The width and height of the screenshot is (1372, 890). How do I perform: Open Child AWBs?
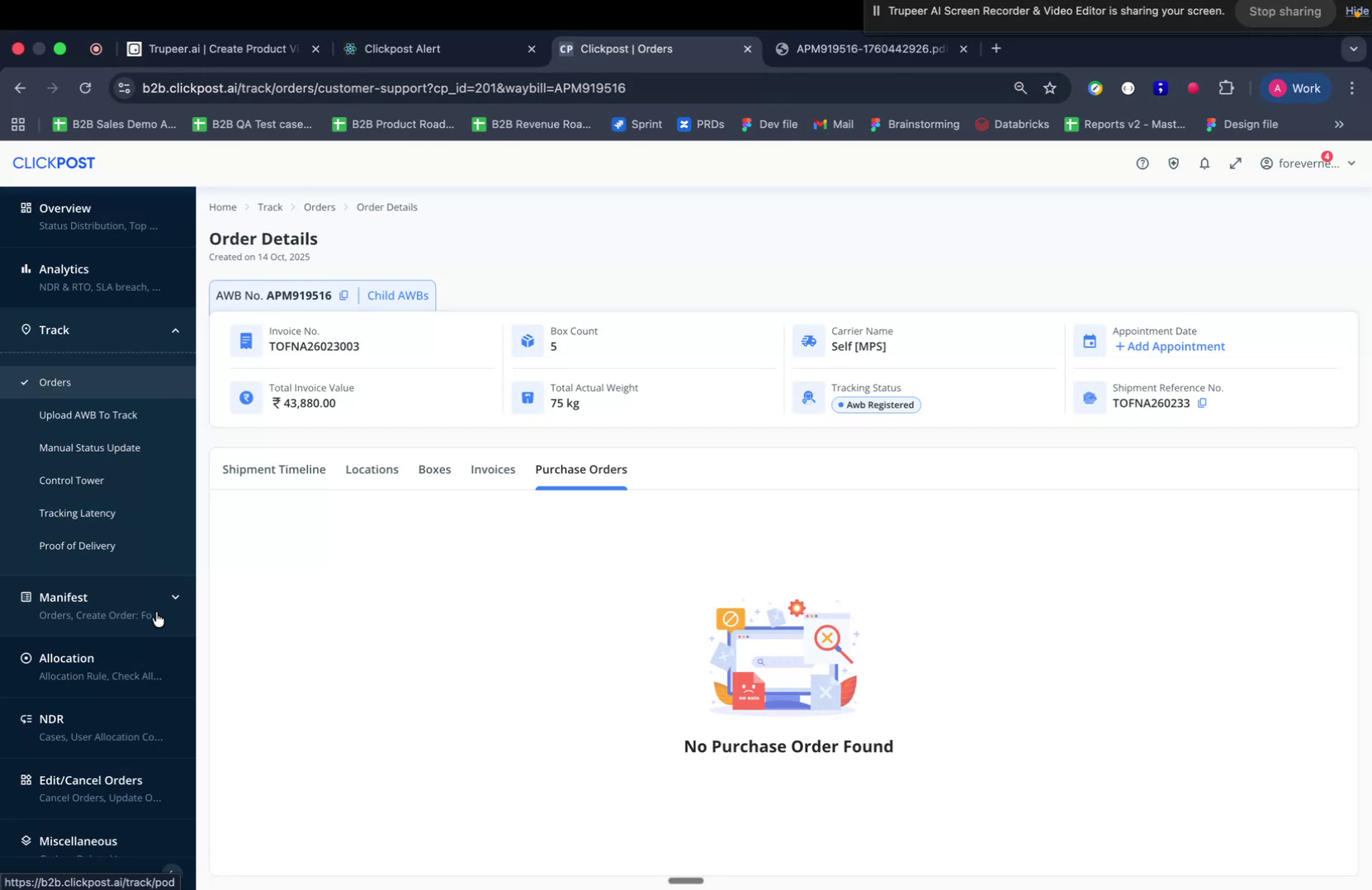[397, 295]
